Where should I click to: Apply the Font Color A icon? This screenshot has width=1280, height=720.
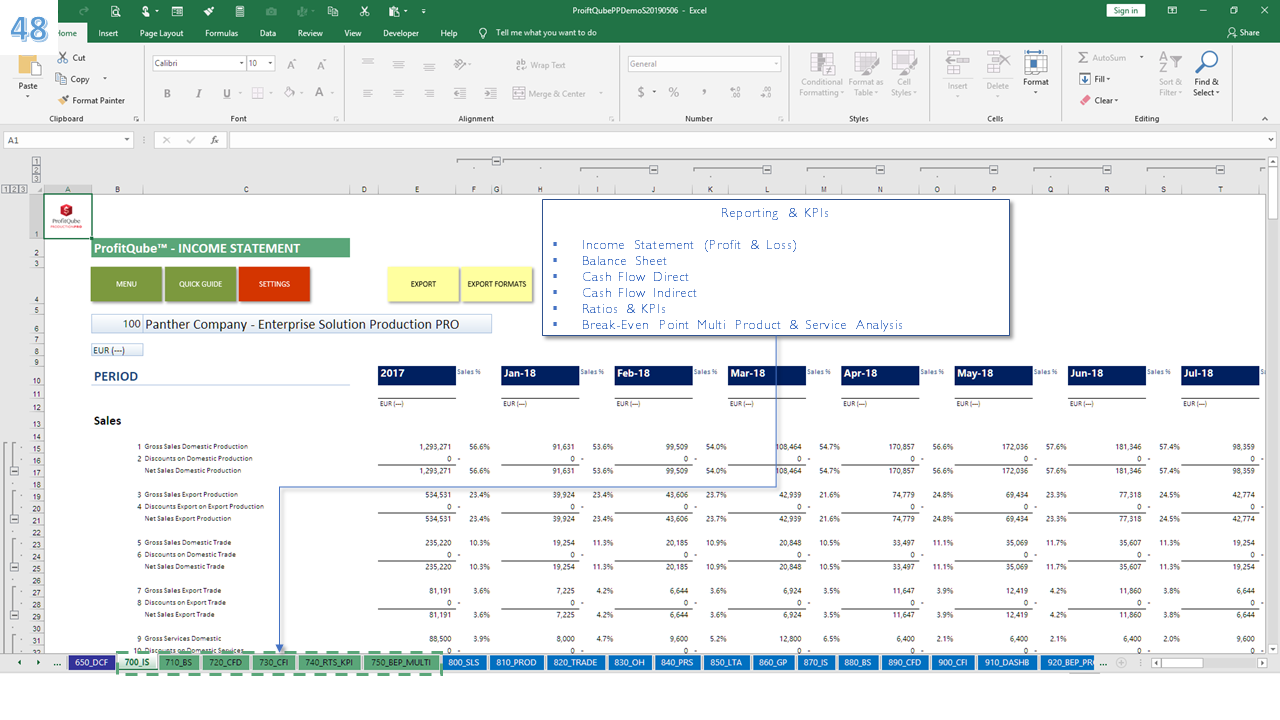click(x=319, y=93)
